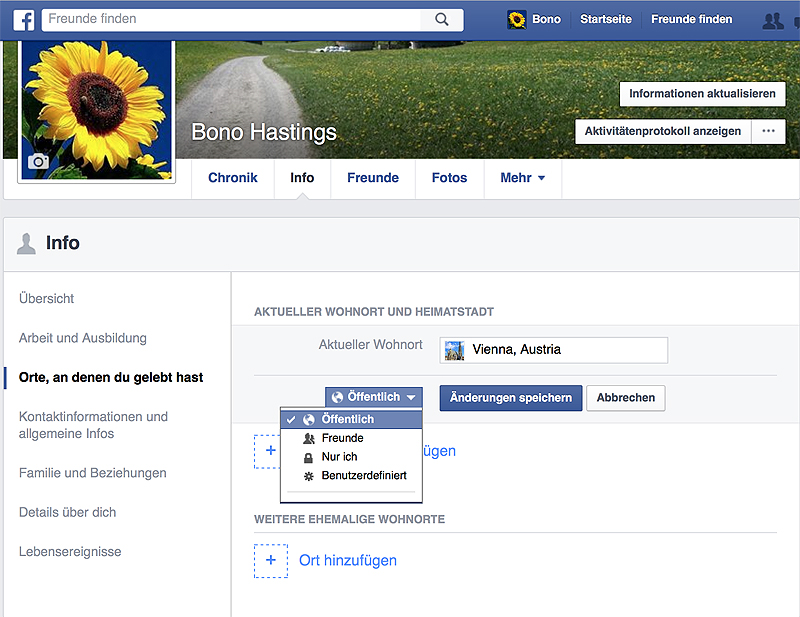Open Übersicht in the Info sidebar

coord(46,299)
